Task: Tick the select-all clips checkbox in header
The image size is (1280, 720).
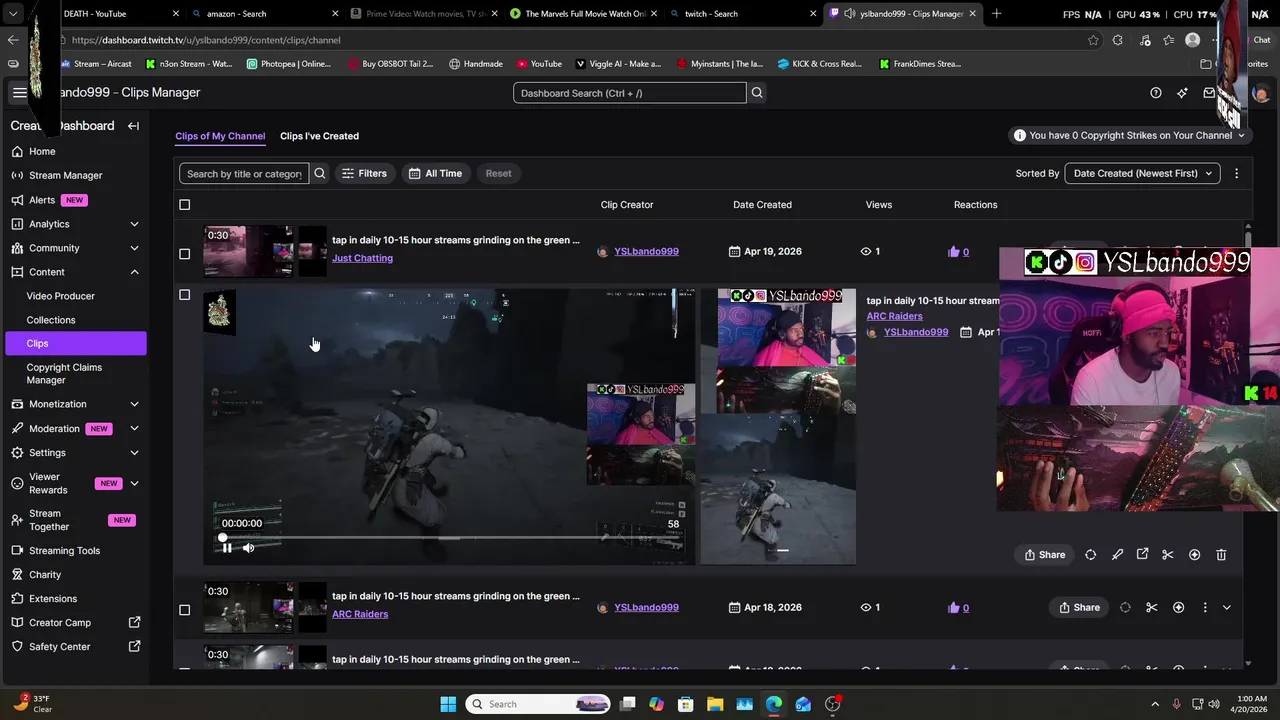Action: pos(184,205)
